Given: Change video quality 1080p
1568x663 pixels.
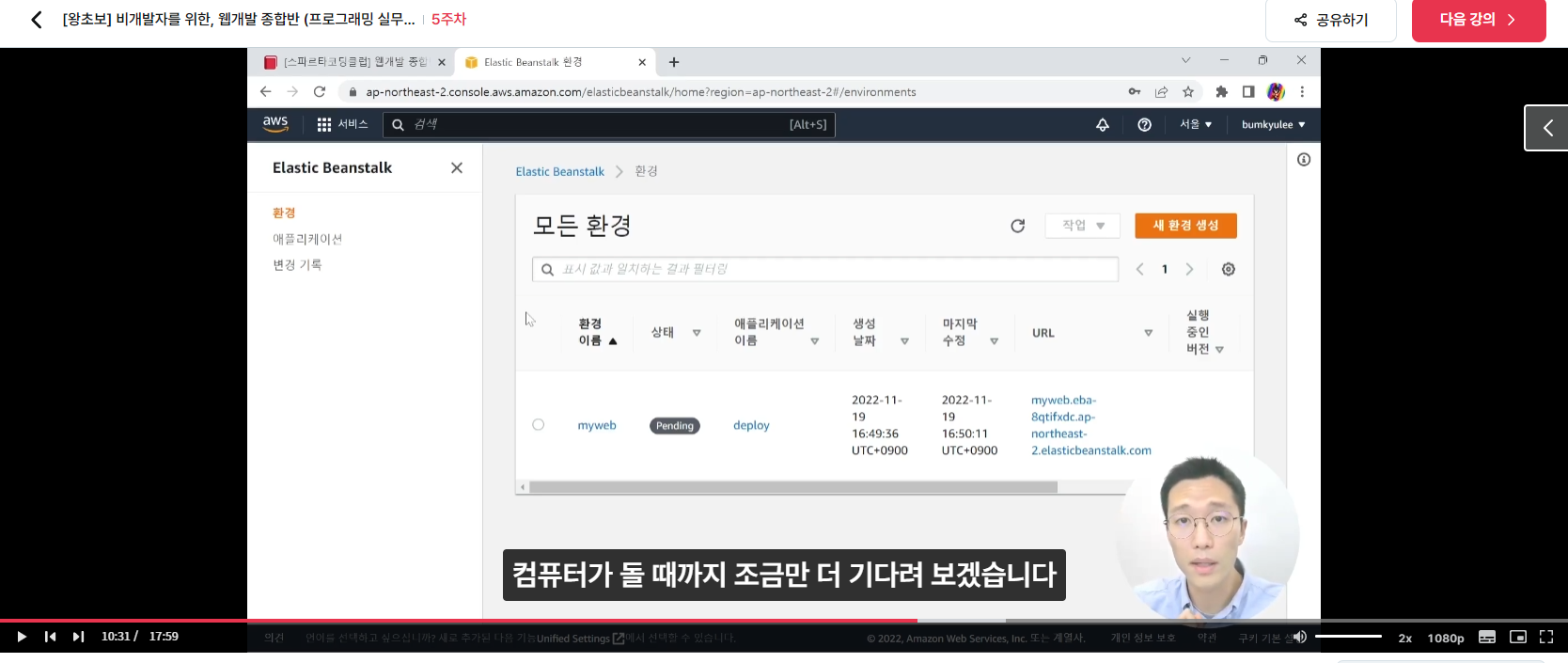Looking at the screenshot, I should [1446, 638].
